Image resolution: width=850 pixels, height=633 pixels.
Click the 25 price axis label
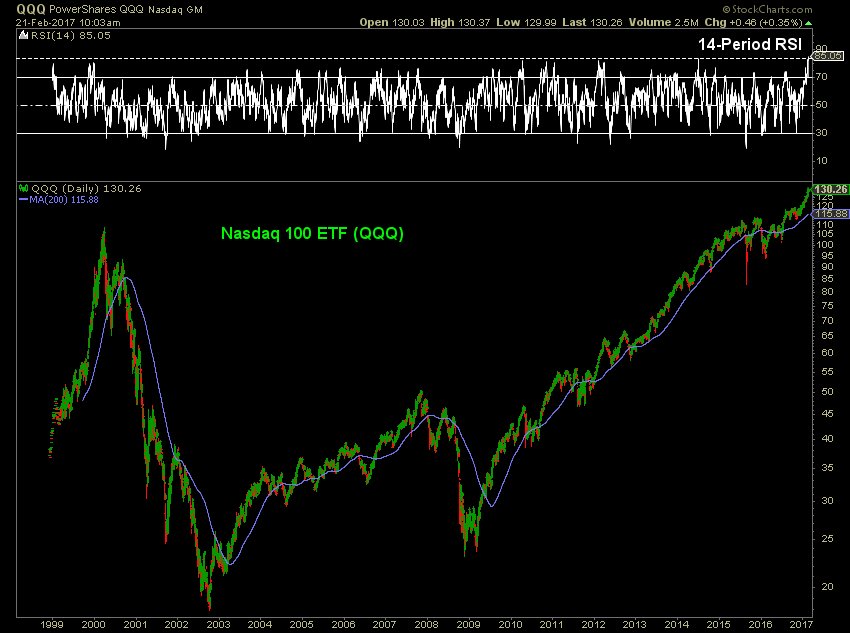click(826, 539)
